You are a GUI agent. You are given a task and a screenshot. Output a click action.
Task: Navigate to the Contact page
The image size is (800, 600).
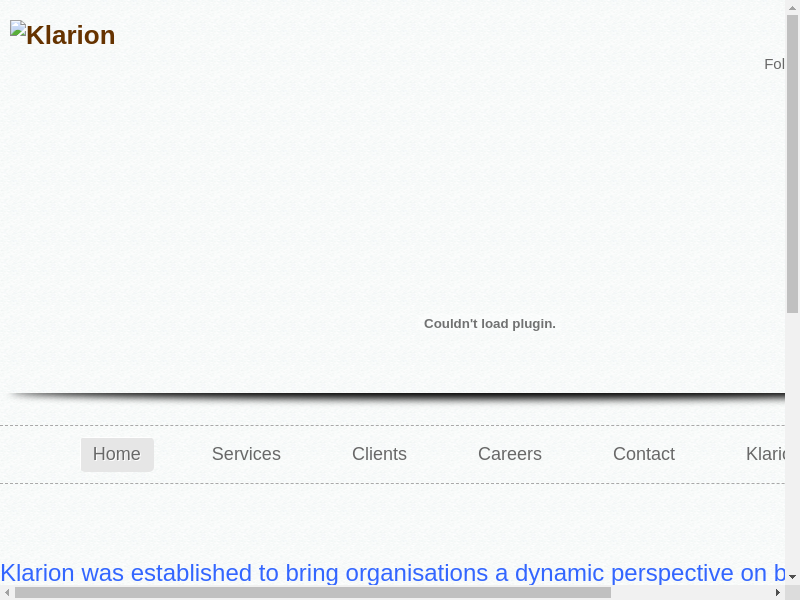(x=643, y=454)
